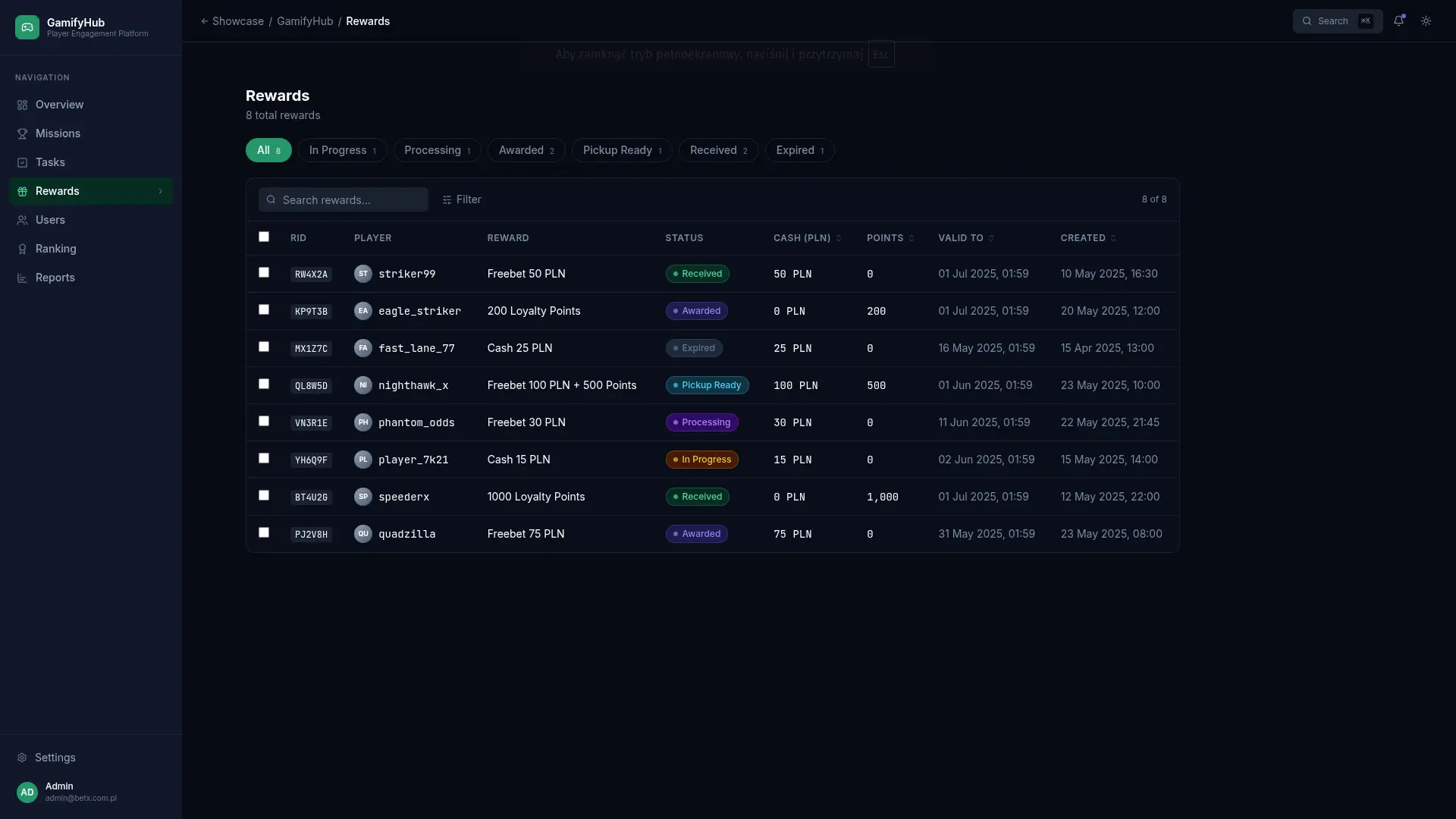Open notifications bell icon
Viewport: 1456px width, 819px height.
1398,21
